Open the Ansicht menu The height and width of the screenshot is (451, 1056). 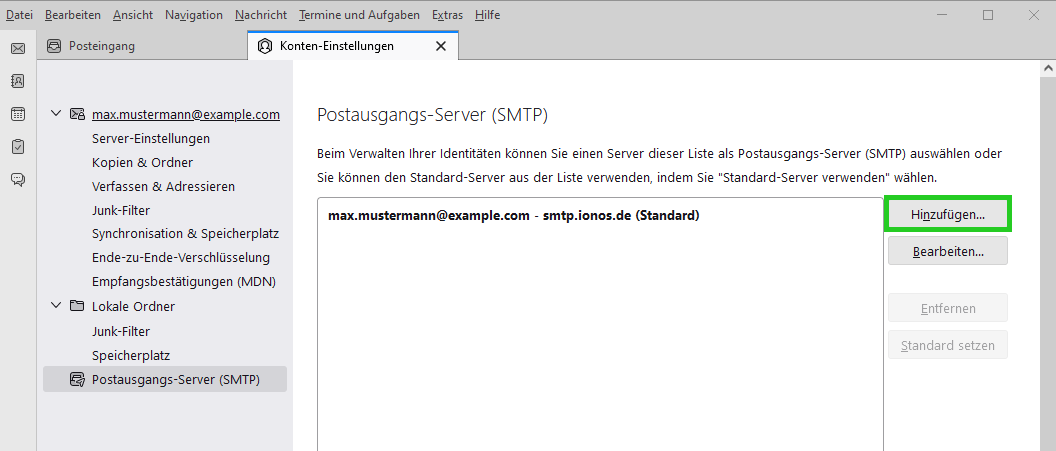(x=133, y=15)
